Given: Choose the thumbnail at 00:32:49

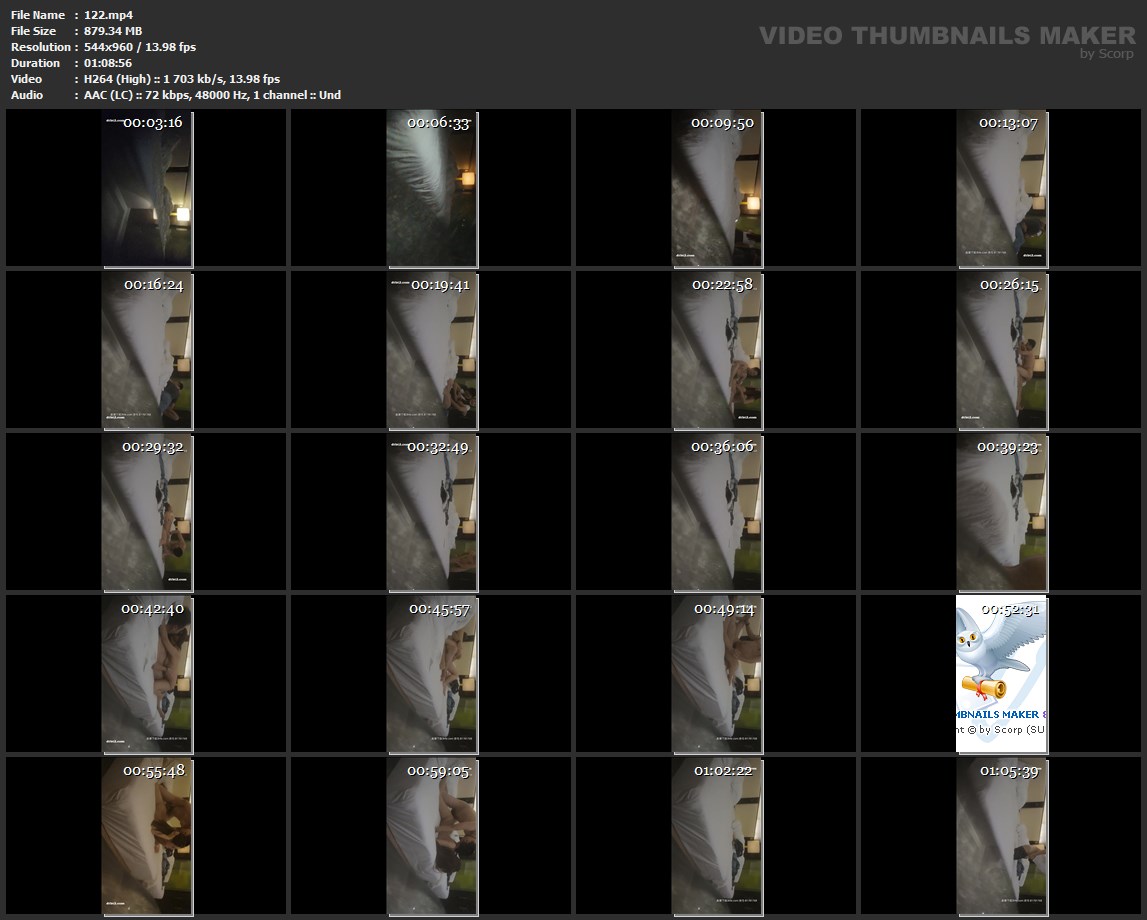Looking at the screenshot, I should 432,513.
